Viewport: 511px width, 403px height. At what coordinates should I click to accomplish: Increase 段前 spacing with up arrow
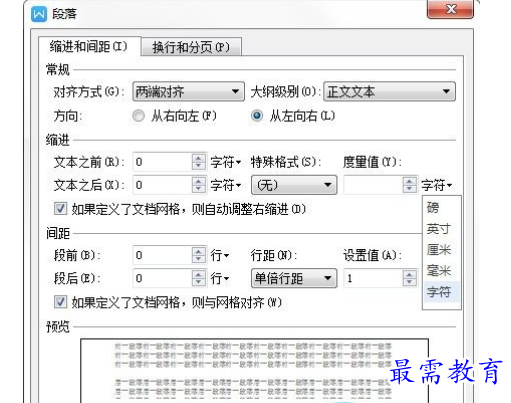pyautogui.click(x=199, y=251)
